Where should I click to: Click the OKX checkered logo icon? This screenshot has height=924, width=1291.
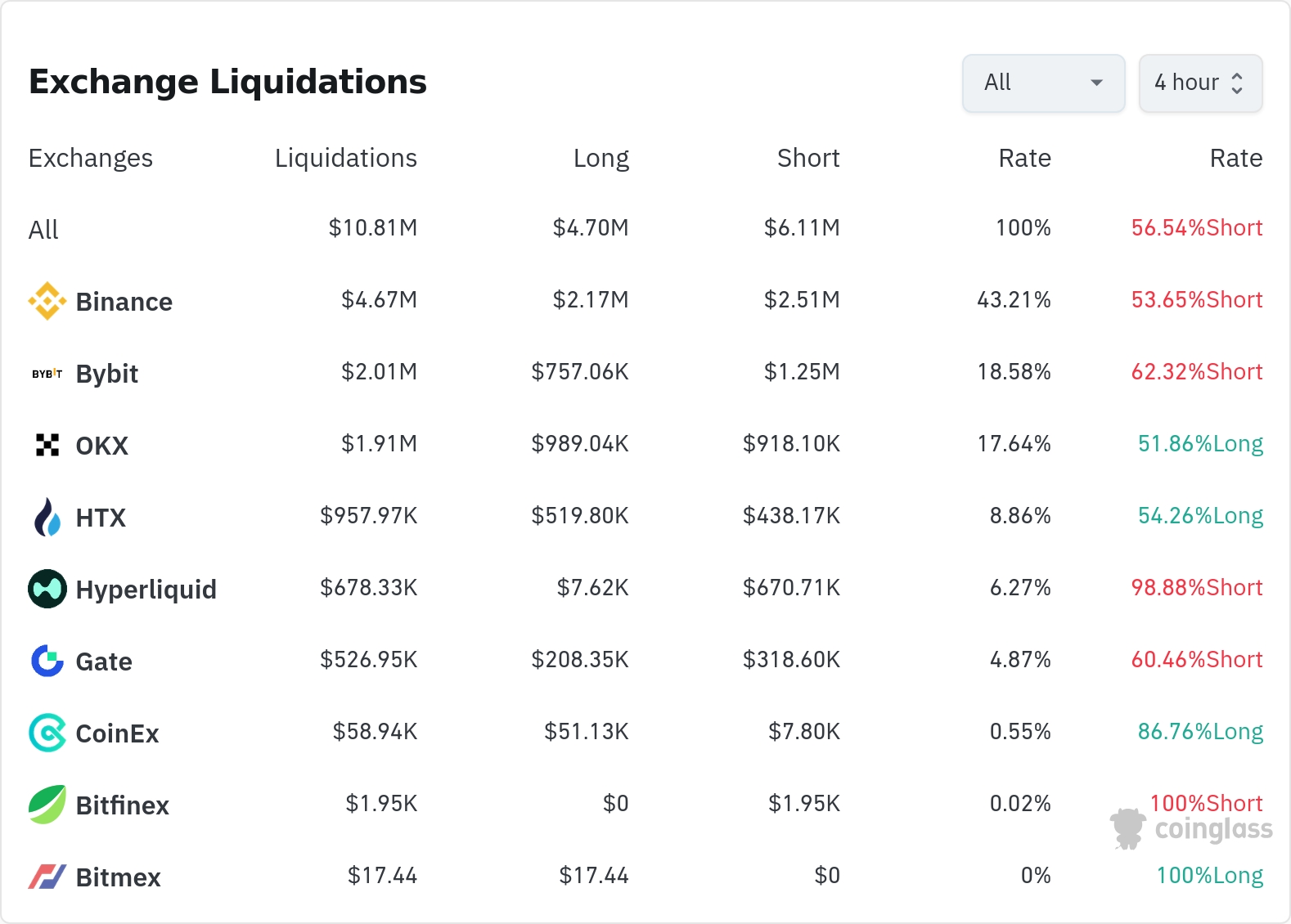47,445
